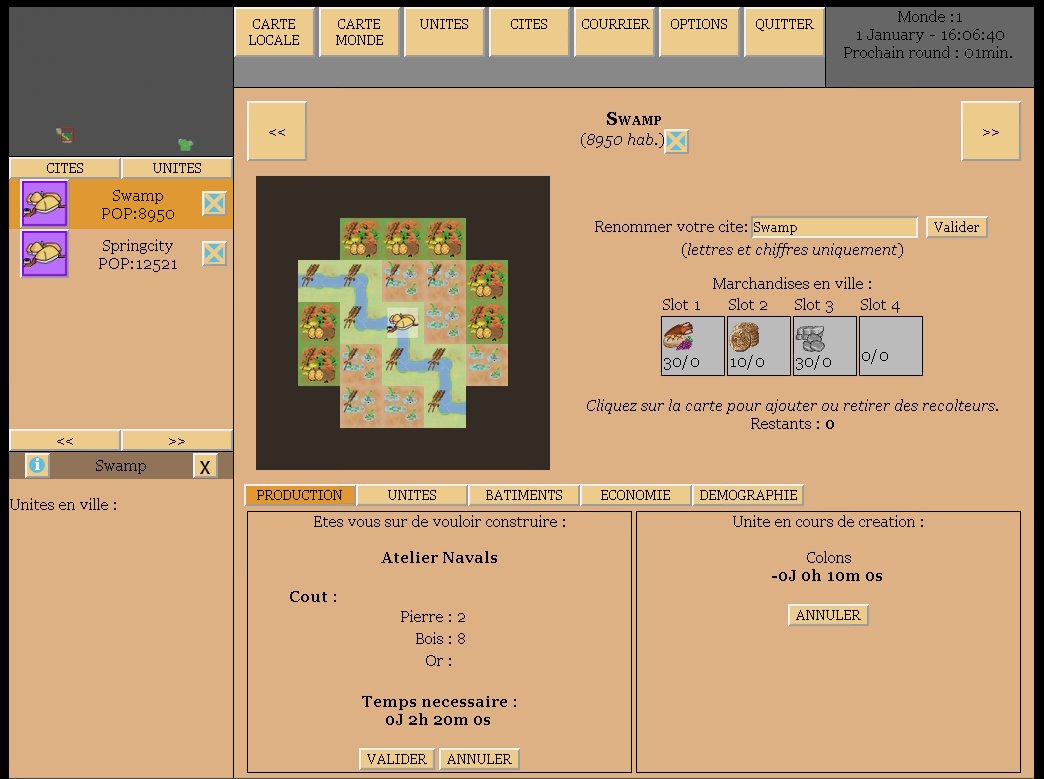Click the empty Slot 4 goods box
This screenshot has height=779, width=1044.
890,346
